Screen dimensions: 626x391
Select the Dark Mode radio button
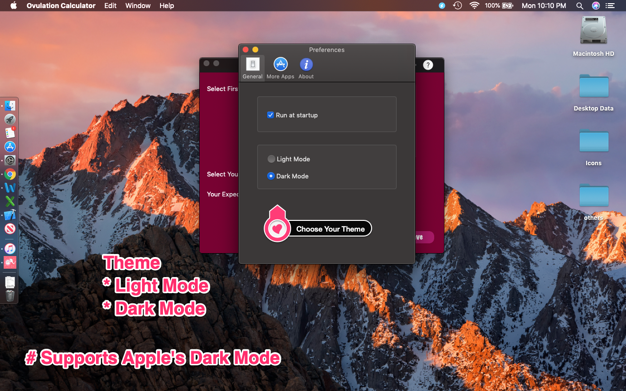(x=271, y=176)
